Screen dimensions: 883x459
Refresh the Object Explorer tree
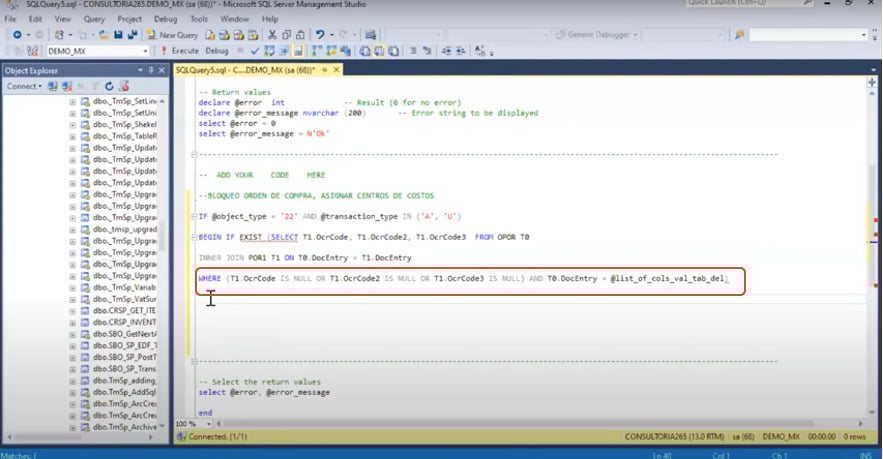(x=107, y=86)
